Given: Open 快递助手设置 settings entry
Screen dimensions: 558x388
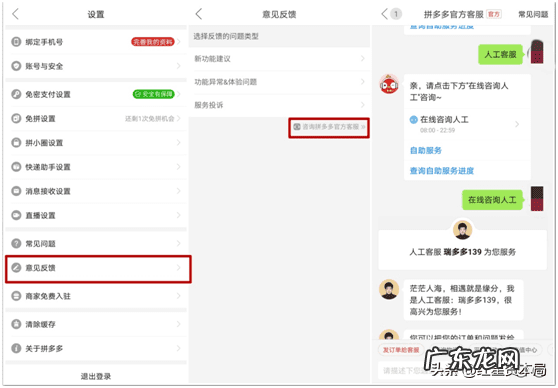Looking at the screenshot, I should coord(96,167).
